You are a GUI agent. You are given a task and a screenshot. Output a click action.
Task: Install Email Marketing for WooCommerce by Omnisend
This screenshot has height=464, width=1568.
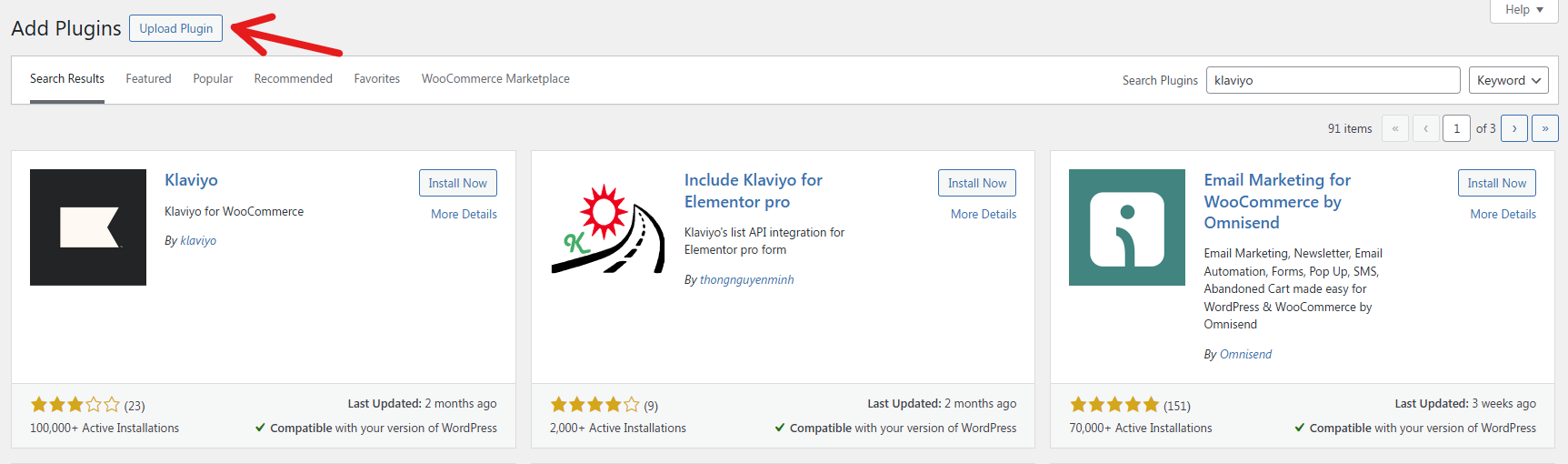[1496, 183]
